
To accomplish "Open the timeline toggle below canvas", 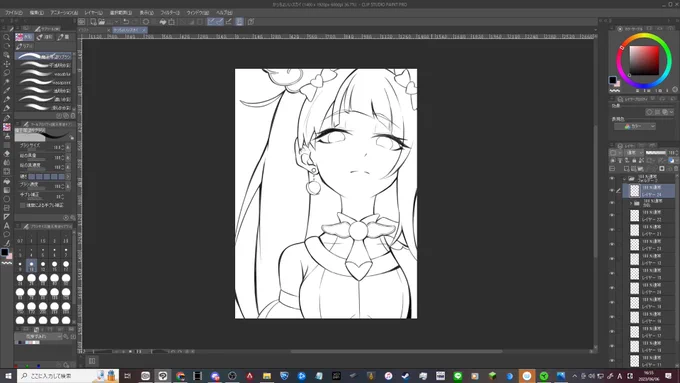I will [92, 361].
